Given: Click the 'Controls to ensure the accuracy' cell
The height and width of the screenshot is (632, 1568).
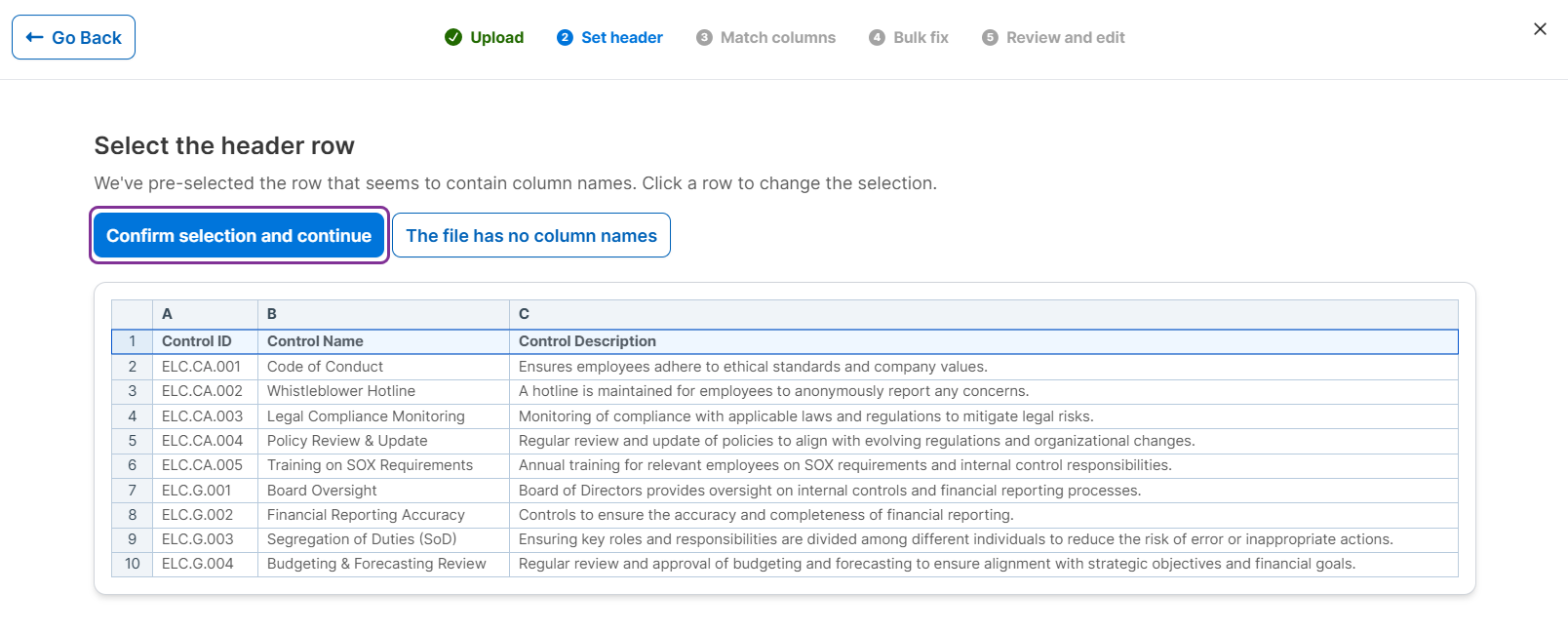Looking at the screenshot, I should [984, 515].
